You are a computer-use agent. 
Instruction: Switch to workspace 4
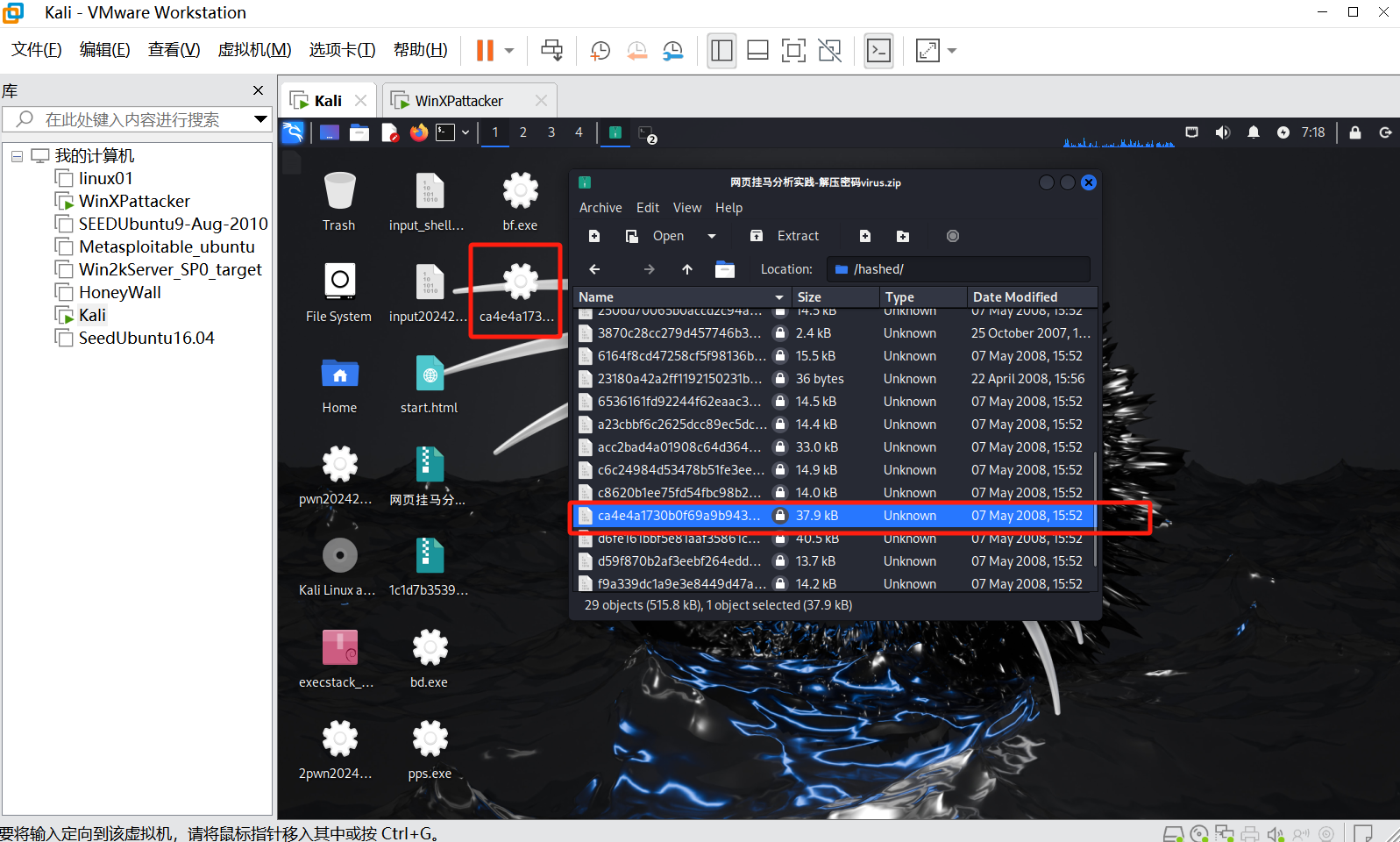click(579, 132)
